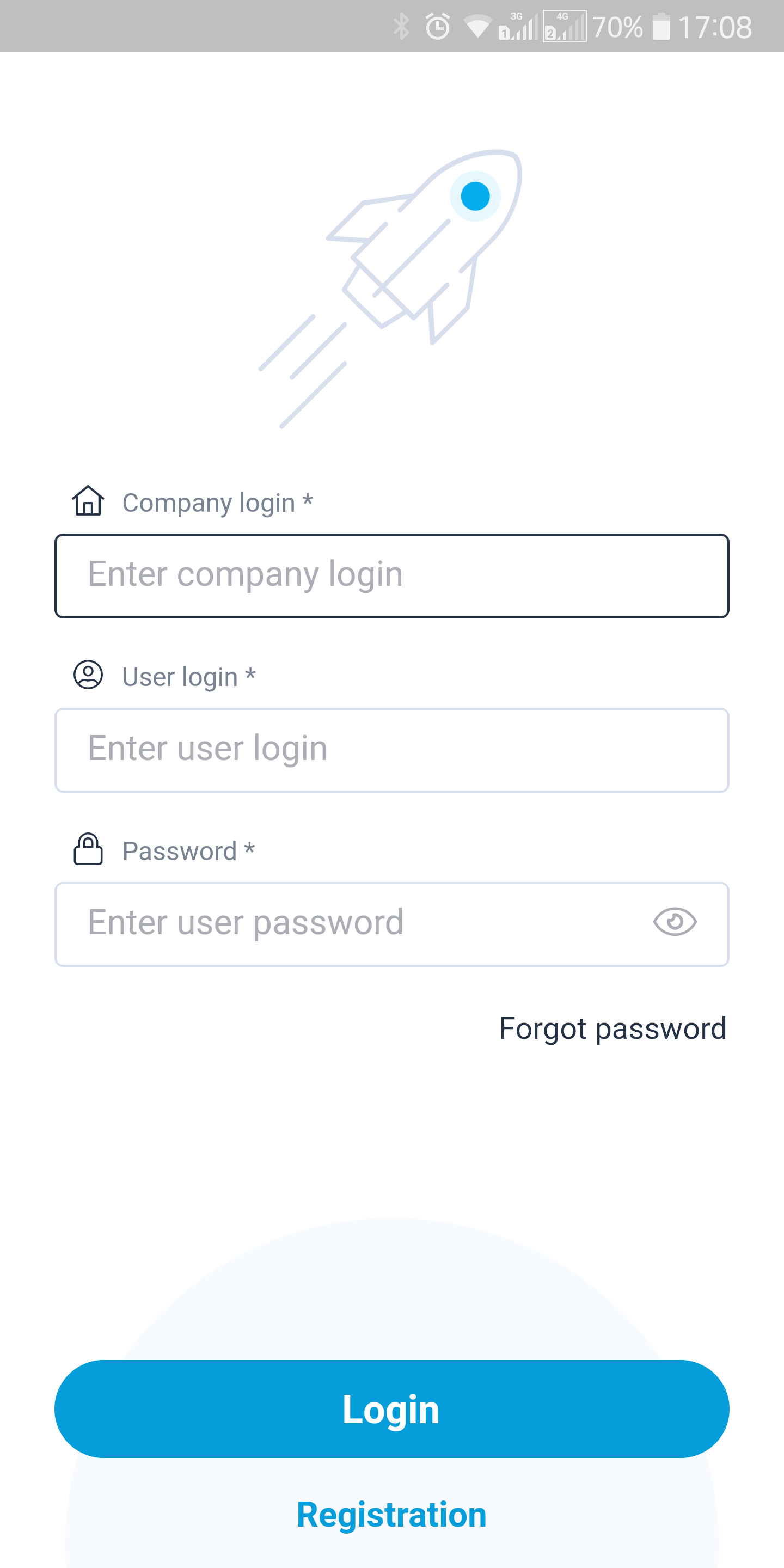This screenshot has height=1568, width=784.
Task: Tap the Wi-Fi signal icon
Action: 477,27
